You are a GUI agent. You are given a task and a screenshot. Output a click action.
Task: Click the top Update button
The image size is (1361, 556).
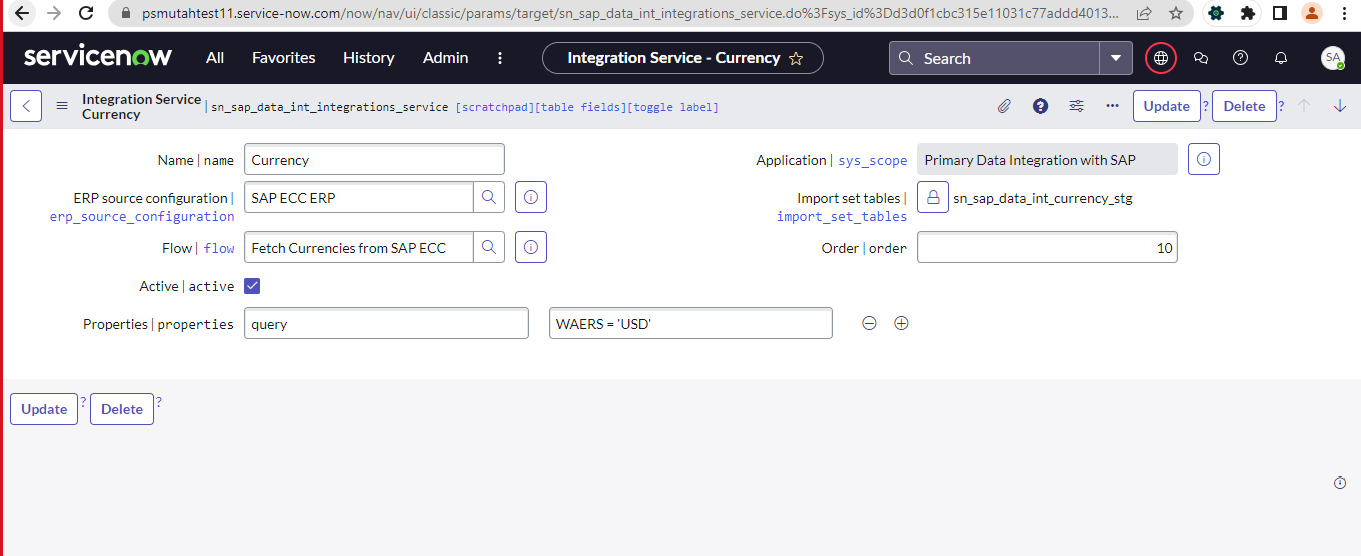[1167, 106]
